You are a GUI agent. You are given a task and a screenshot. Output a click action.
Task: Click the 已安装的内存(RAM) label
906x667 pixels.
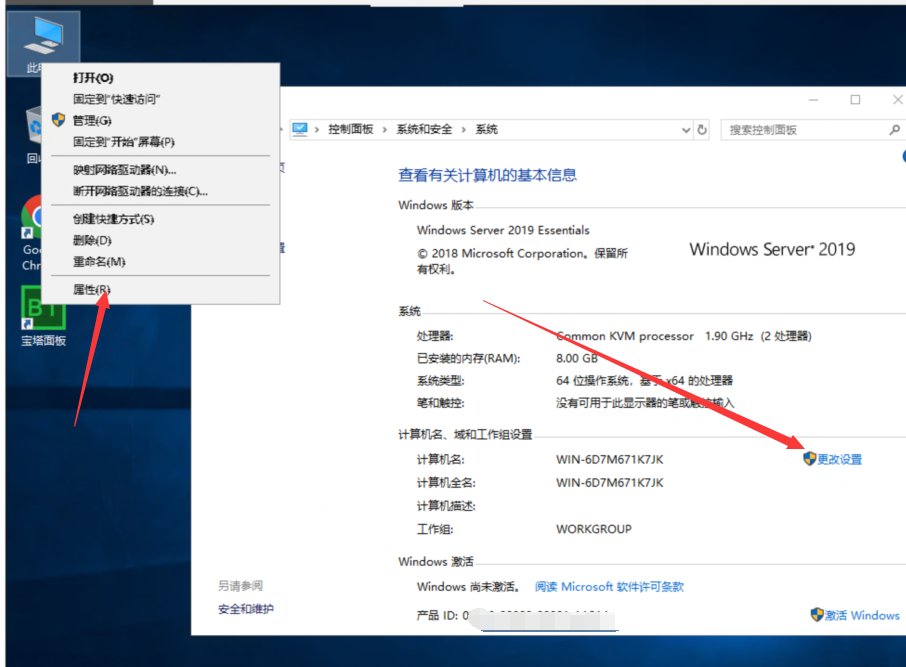[469, 358]
